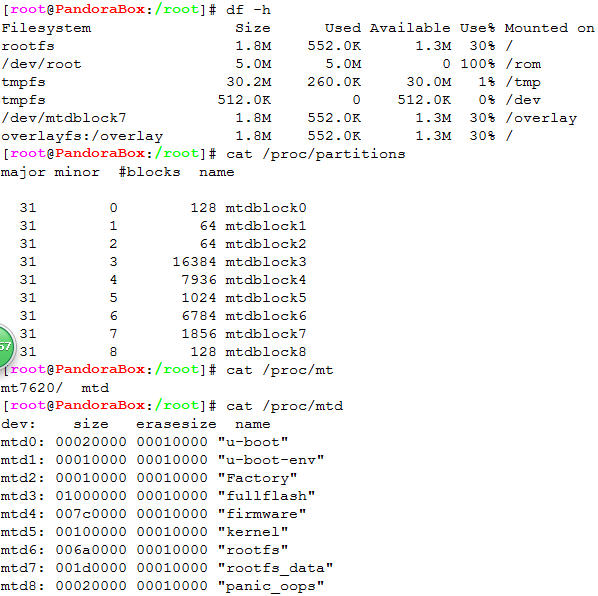Screen dimensions: 598x596
Task: Click the '/tmp' mount point
Action: click(x=523, y=82)
